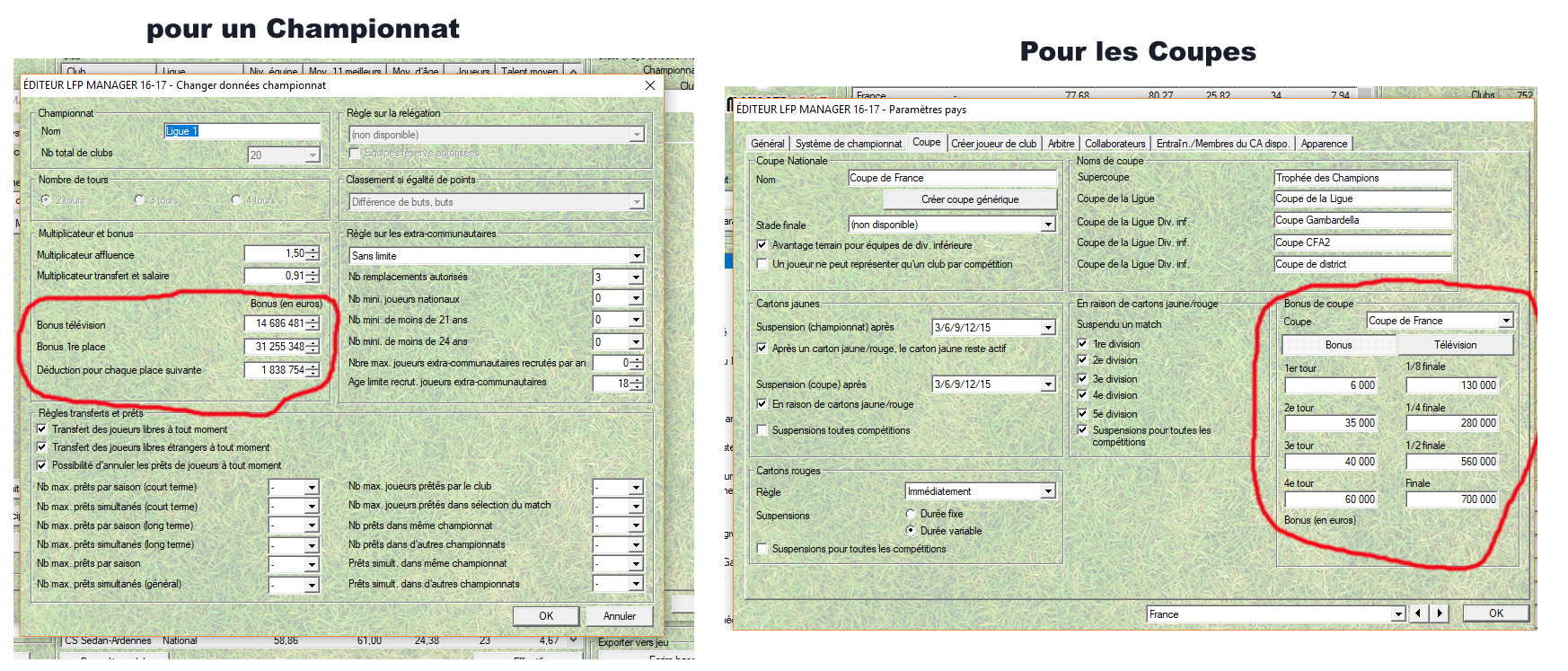Select the Télévision button in Bonus de coupe

[x=1456, y=345]
